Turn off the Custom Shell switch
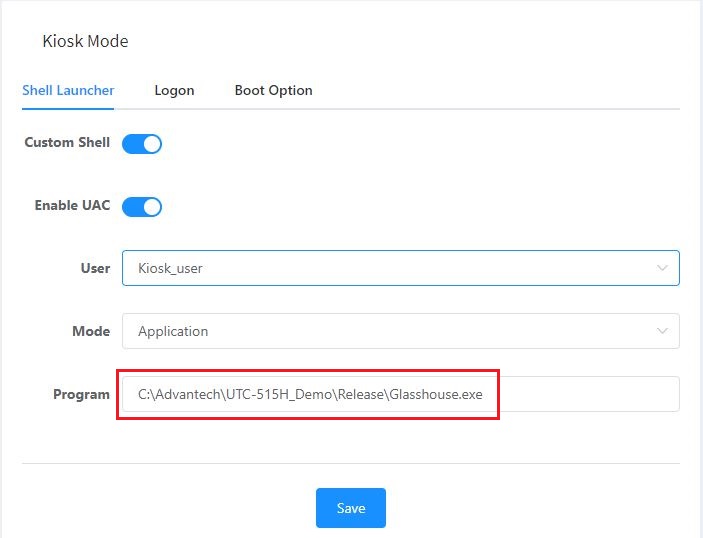This screenshot has height=538, width=703. coord(142,144)
